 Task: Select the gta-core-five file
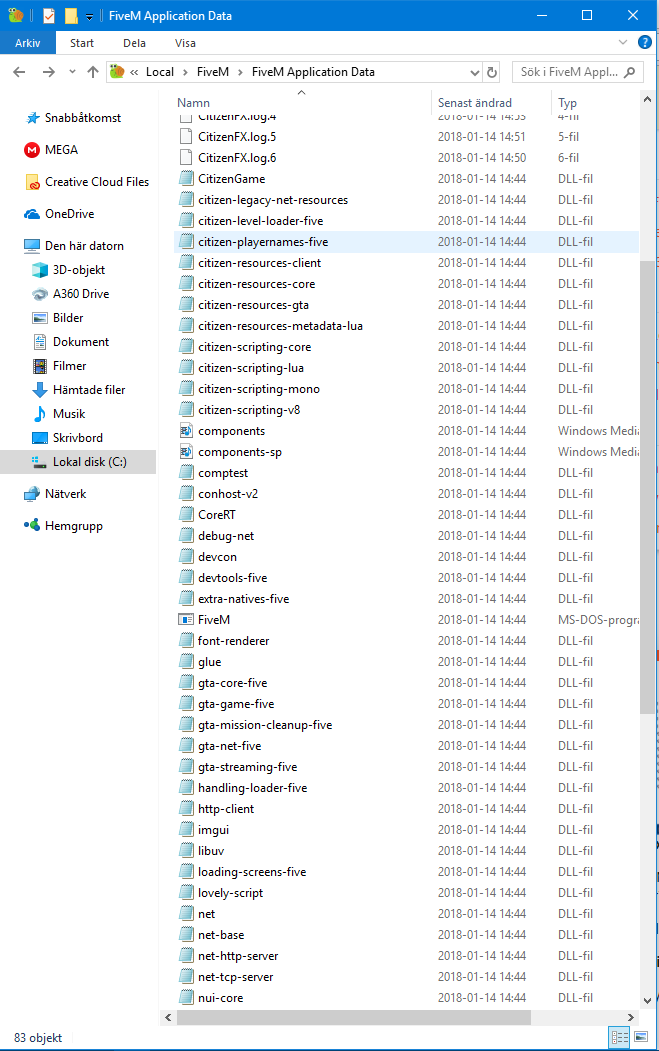pyautogui.click(x=406, y=682)
